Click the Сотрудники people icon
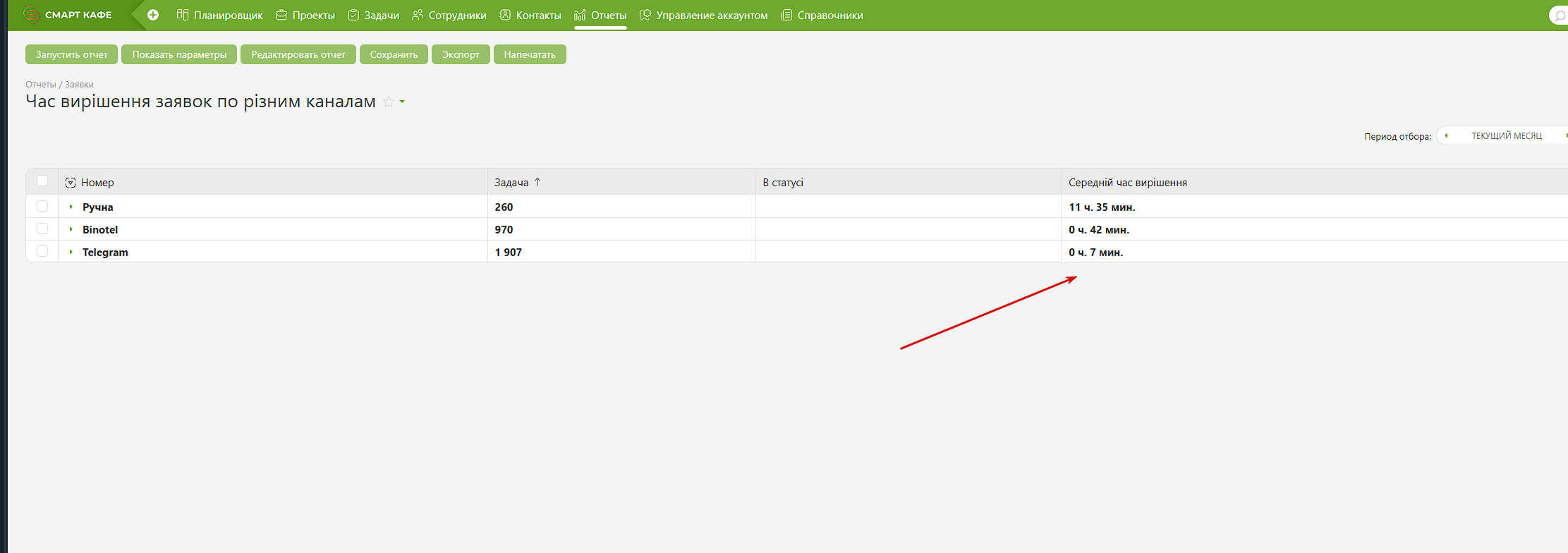The height and width of the screenshot is (553, 1568). (418, 15)
